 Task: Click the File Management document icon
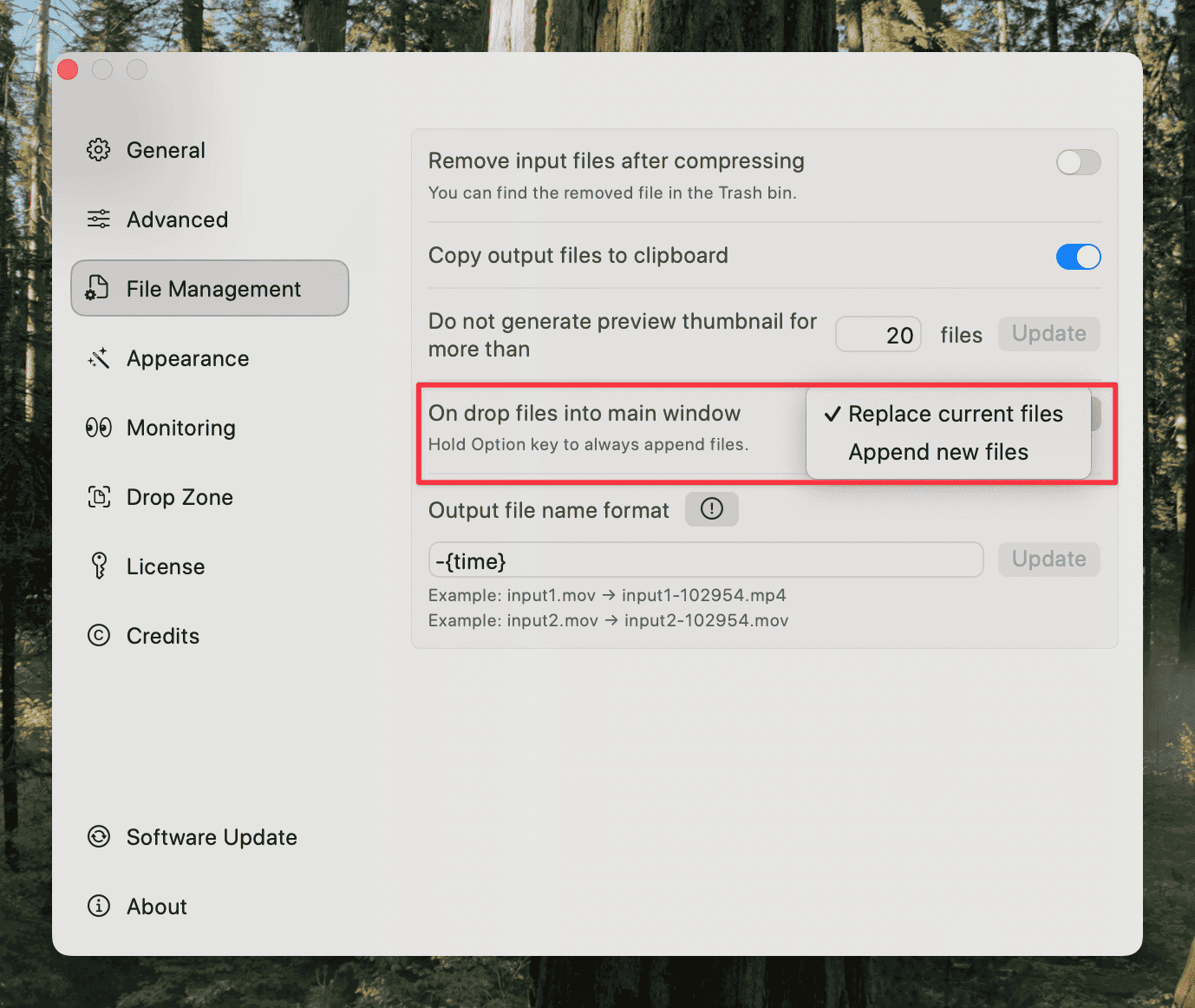point(98,288)
